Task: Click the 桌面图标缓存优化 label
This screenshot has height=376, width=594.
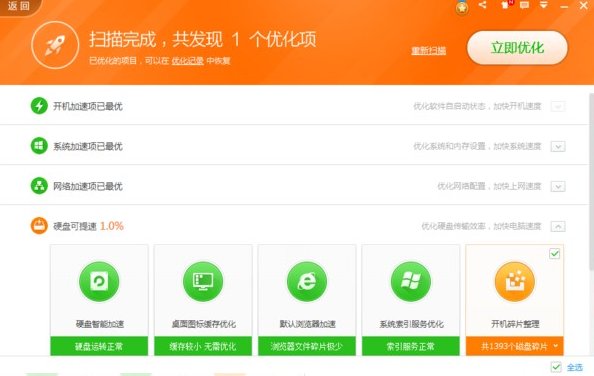Action: click(203, 324)
